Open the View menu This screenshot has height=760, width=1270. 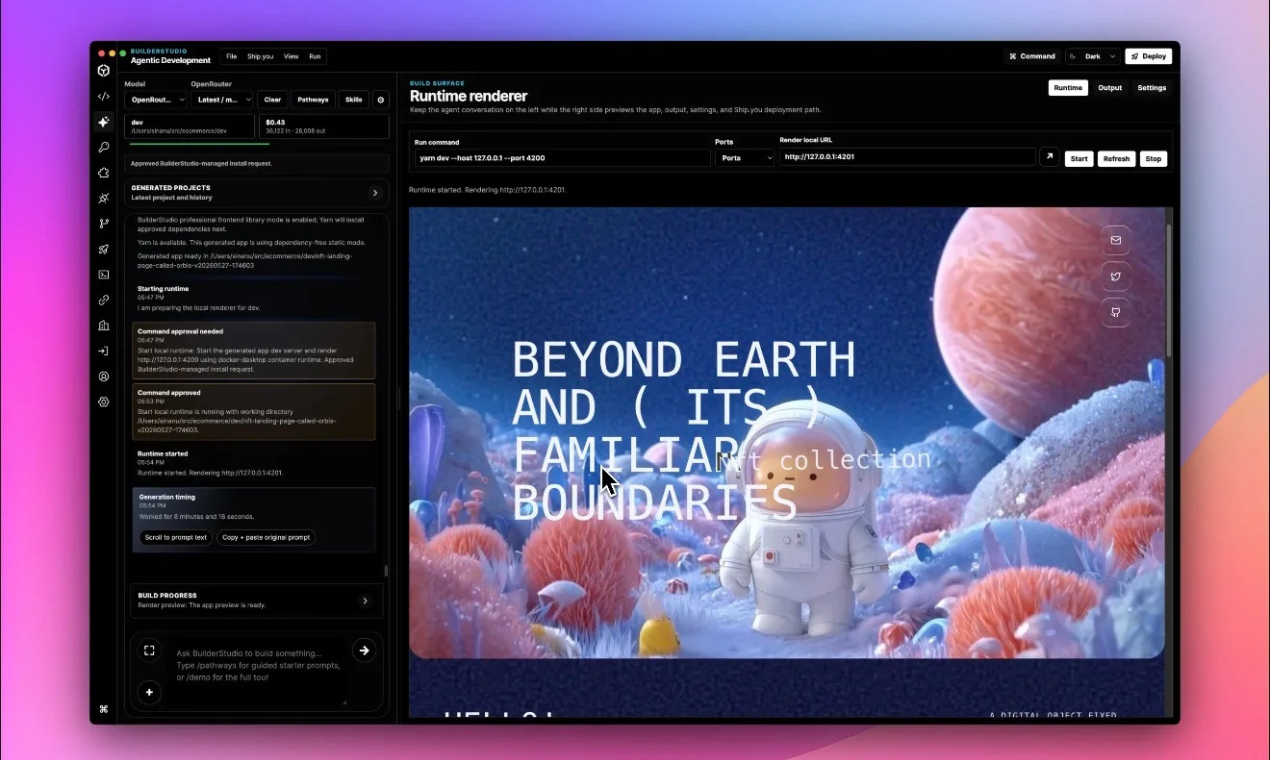291,56
